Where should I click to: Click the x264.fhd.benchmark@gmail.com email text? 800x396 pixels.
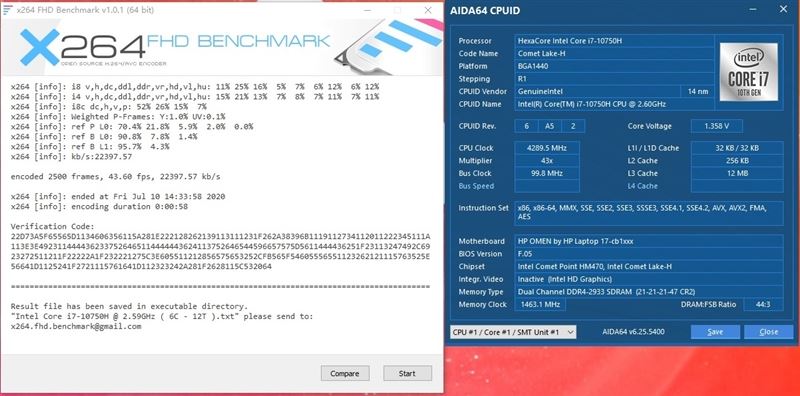click(x=76, y=326)
